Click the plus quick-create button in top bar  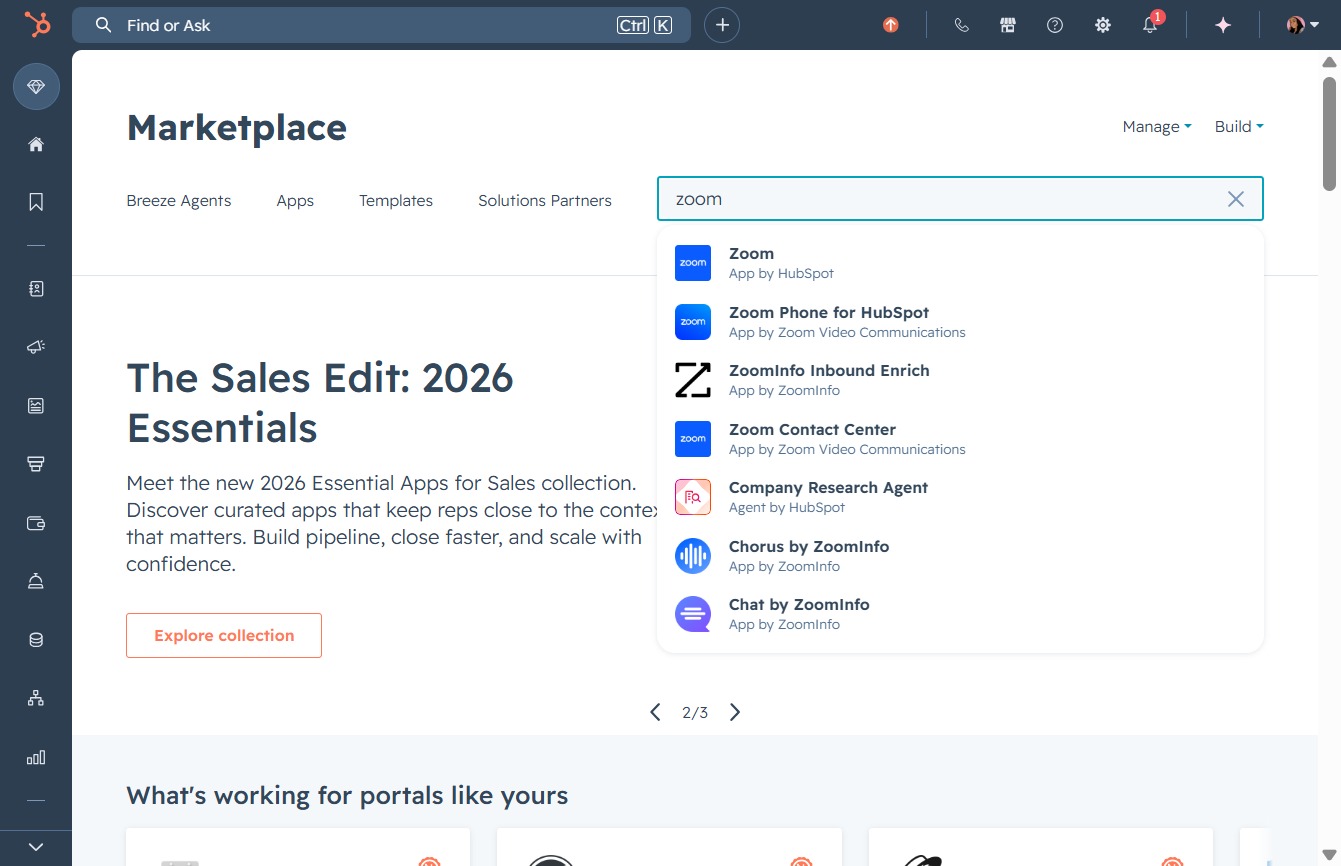click(722, 25)
